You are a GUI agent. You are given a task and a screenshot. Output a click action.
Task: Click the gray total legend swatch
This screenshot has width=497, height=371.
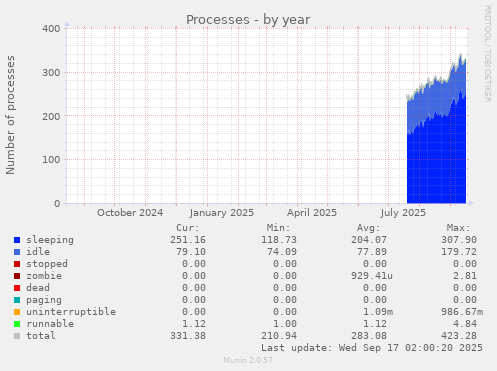pyautogui.click(x=17, y=336)
